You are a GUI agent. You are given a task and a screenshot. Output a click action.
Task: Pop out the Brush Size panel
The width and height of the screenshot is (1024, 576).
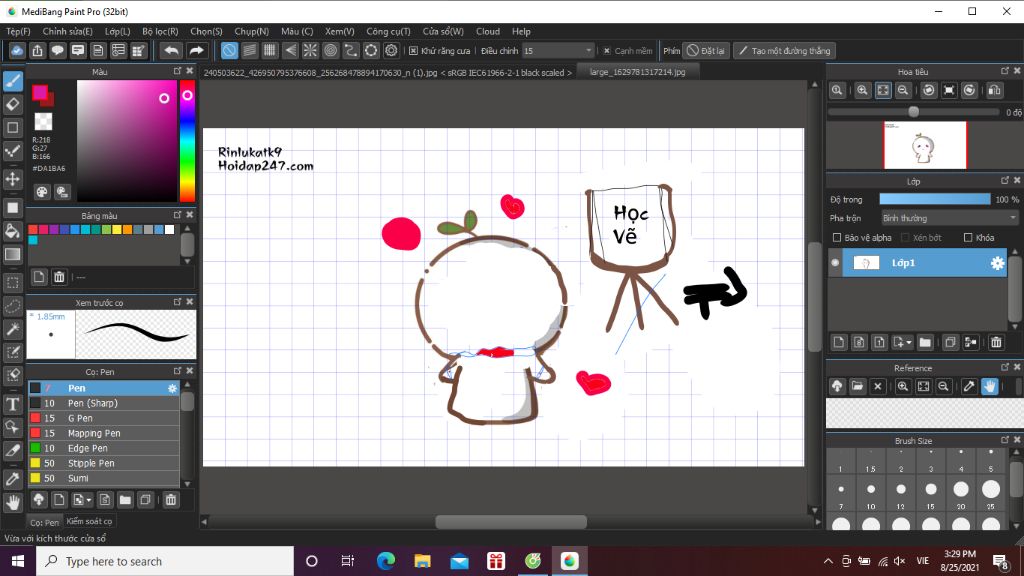1005,440
